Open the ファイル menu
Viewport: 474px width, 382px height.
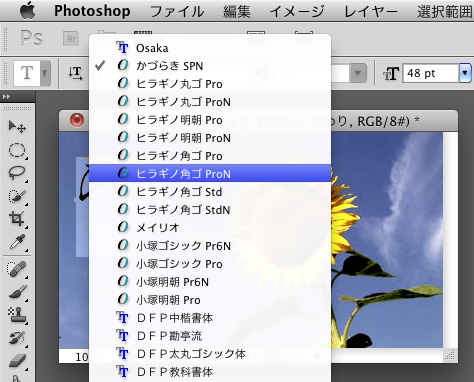tap(177, 12)
